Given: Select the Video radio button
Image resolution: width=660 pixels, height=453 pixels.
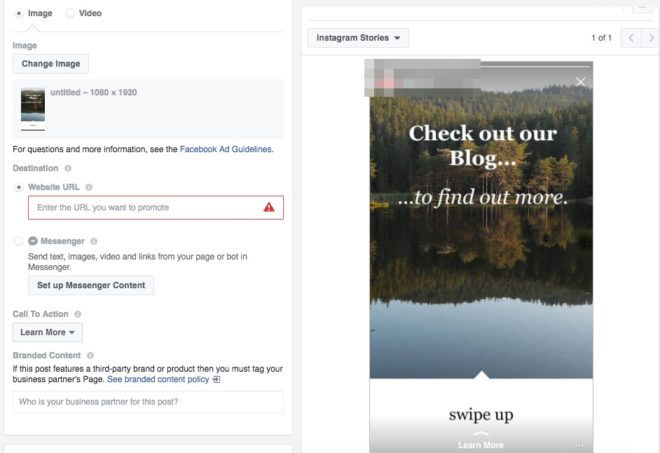Looking at the screenshot, I should [x=70, y=13].
